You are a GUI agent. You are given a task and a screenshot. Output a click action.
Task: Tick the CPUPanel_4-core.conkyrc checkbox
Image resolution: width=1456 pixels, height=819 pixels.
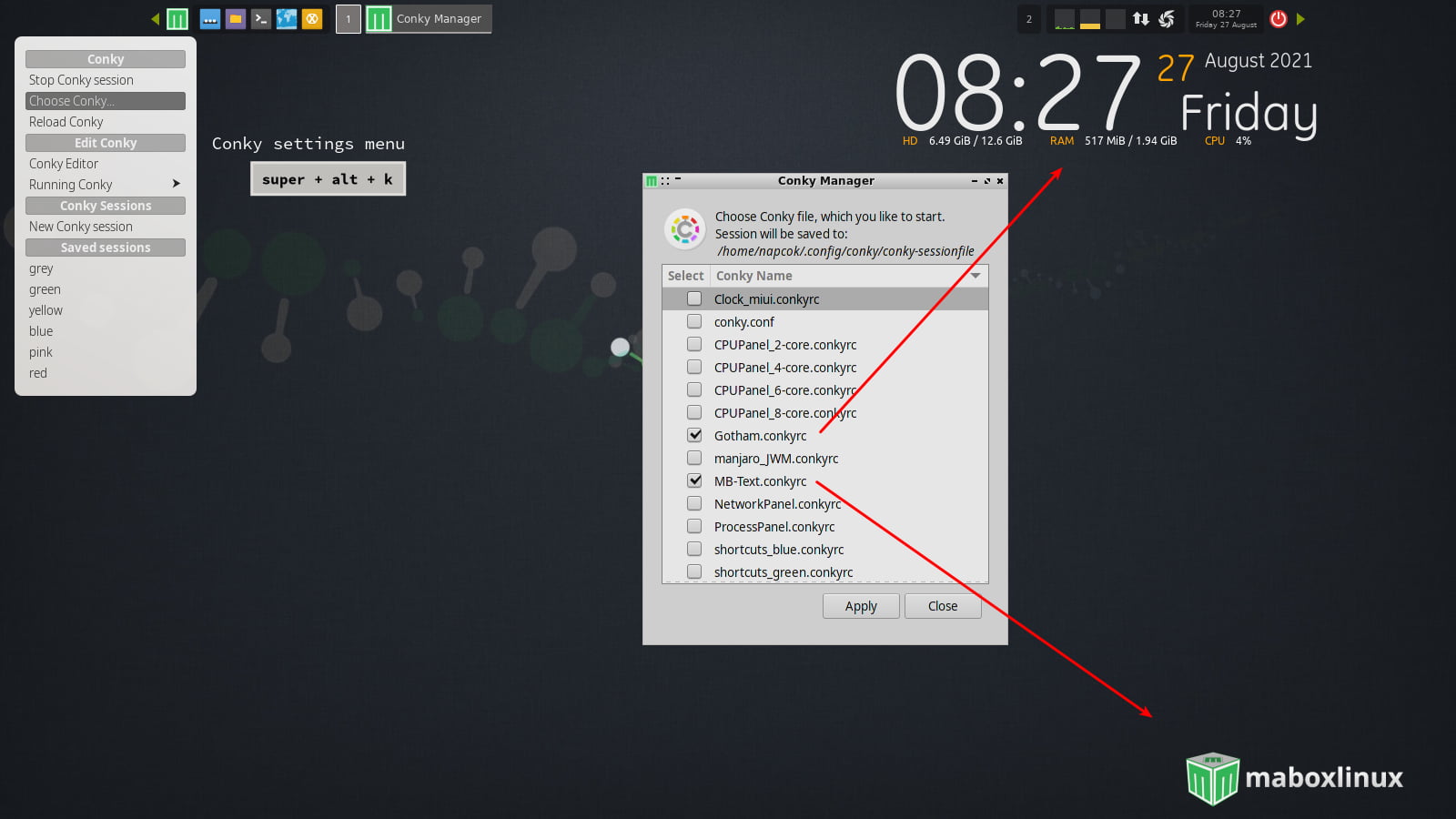pyautogui.click(x=694, y=367)
